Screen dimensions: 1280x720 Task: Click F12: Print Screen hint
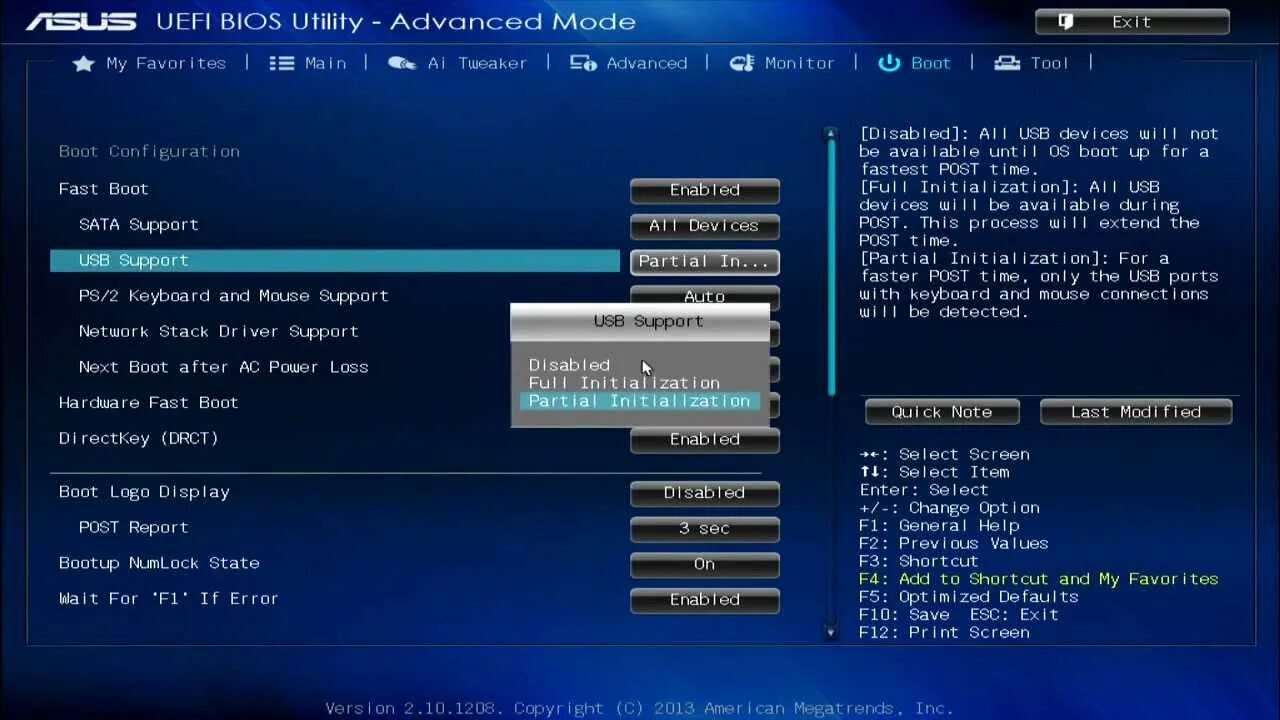tap(944, 633)
